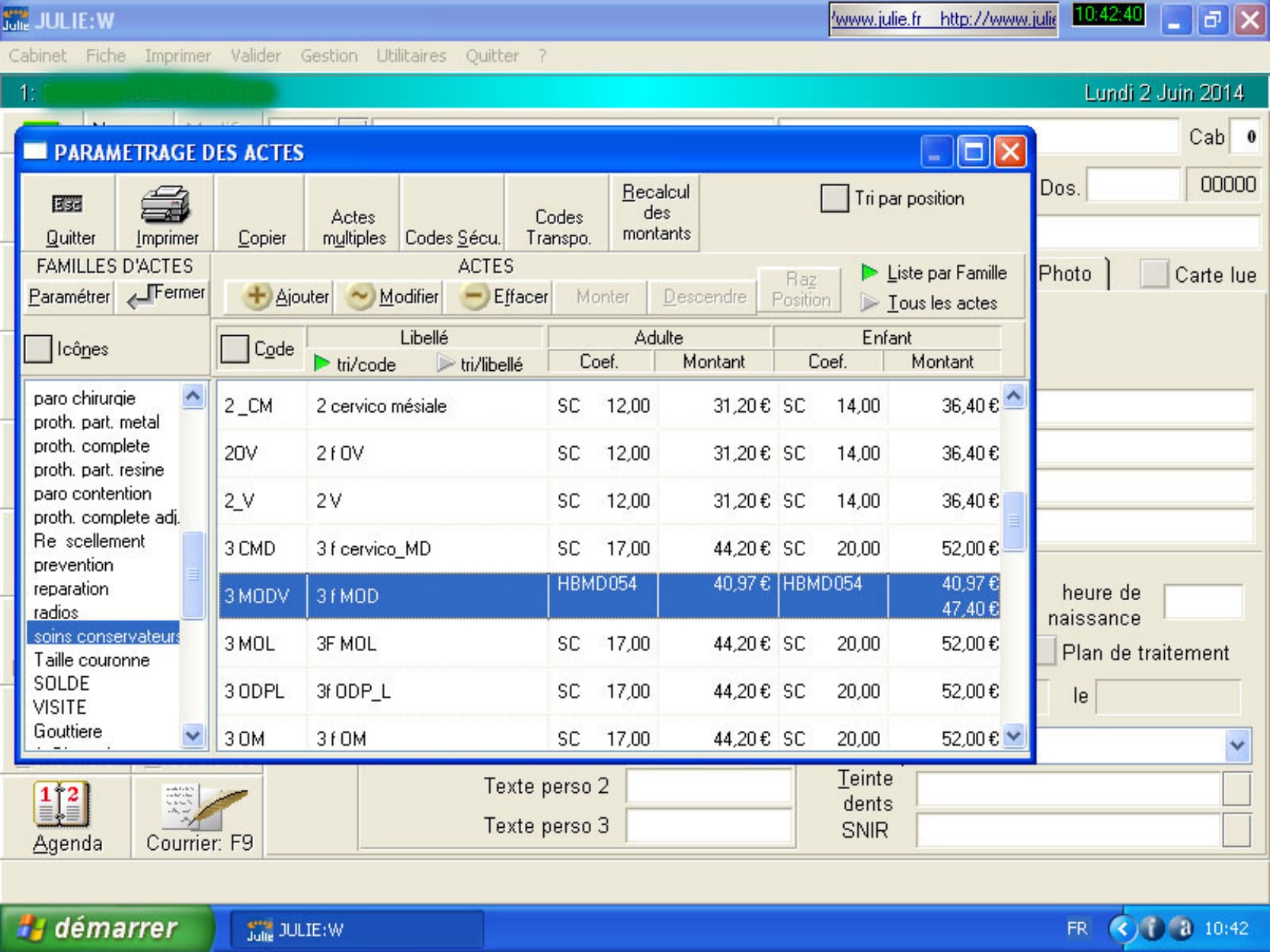
Task: Click Recalcul des montants button
Action: point(655,212)
